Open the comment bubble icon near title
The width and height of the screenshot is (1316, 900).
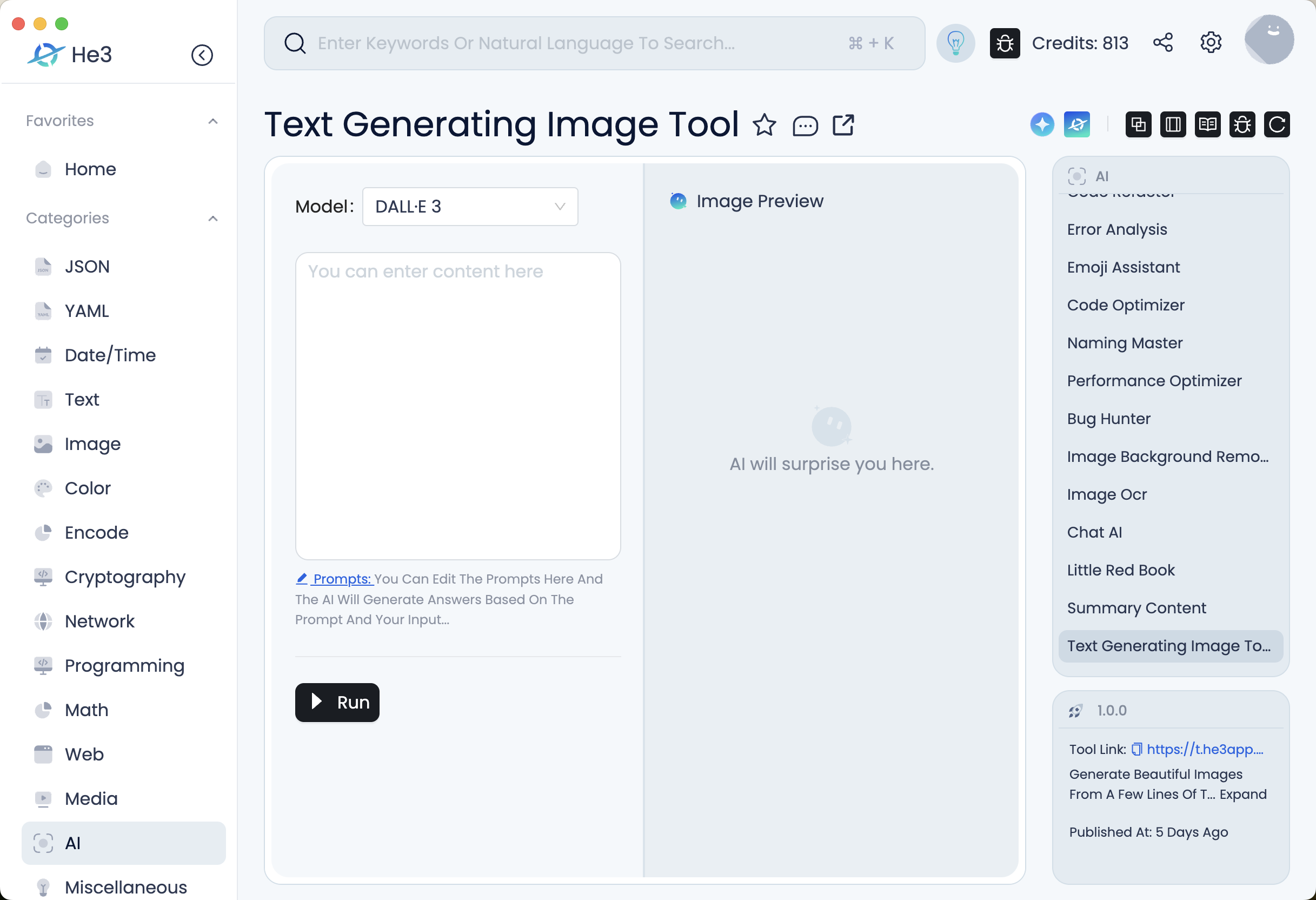(x=805, y=125)
